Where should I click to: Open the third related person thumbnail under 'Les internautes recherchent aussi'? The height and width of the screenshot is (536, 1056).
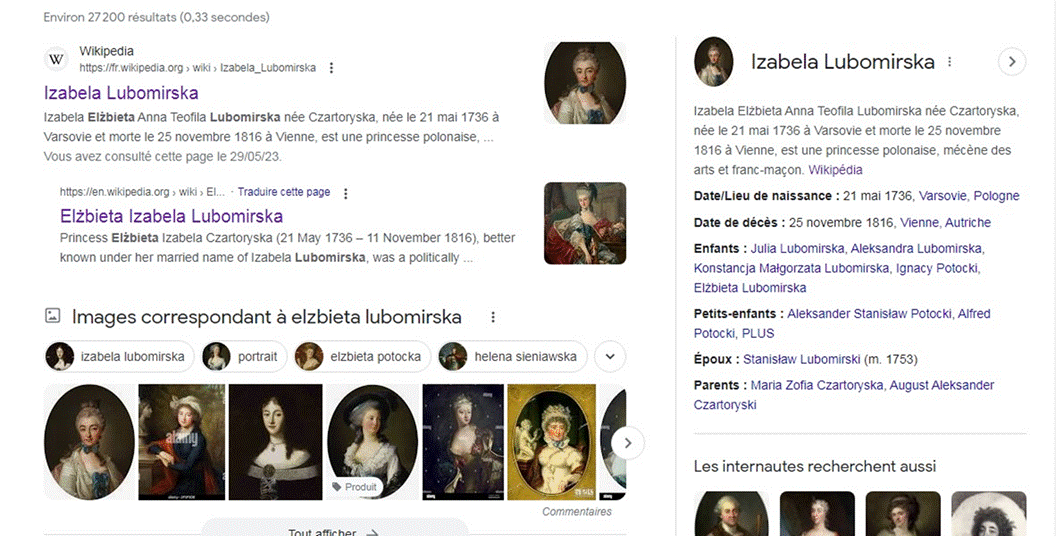pyautogui.click(x=903, y=514)
